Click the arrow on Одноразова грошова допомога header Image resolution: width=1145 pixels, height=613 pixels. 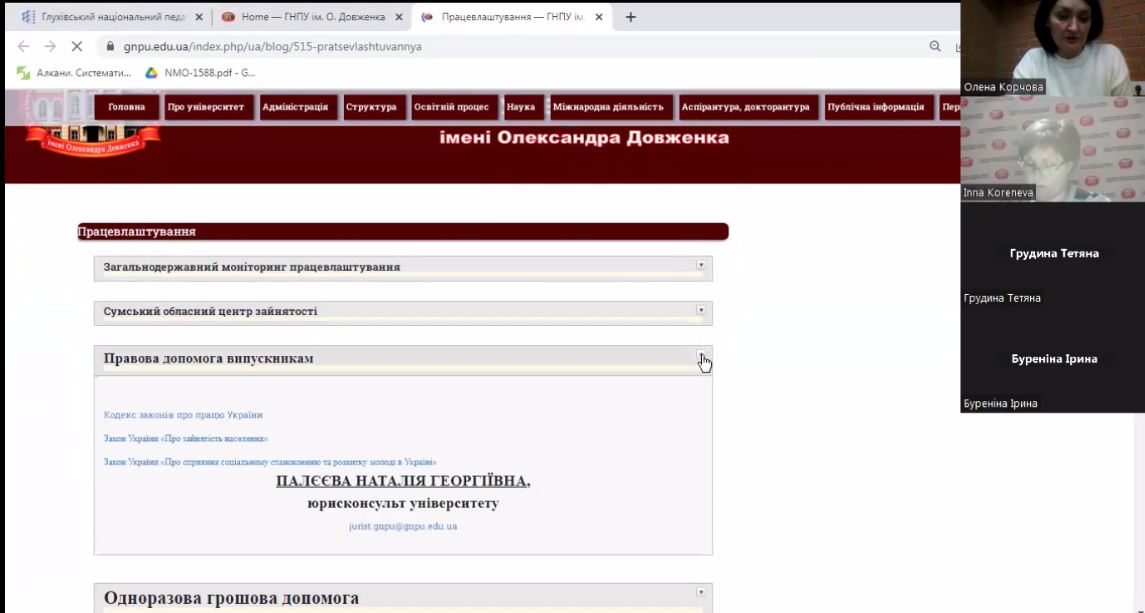coord(700,592)
